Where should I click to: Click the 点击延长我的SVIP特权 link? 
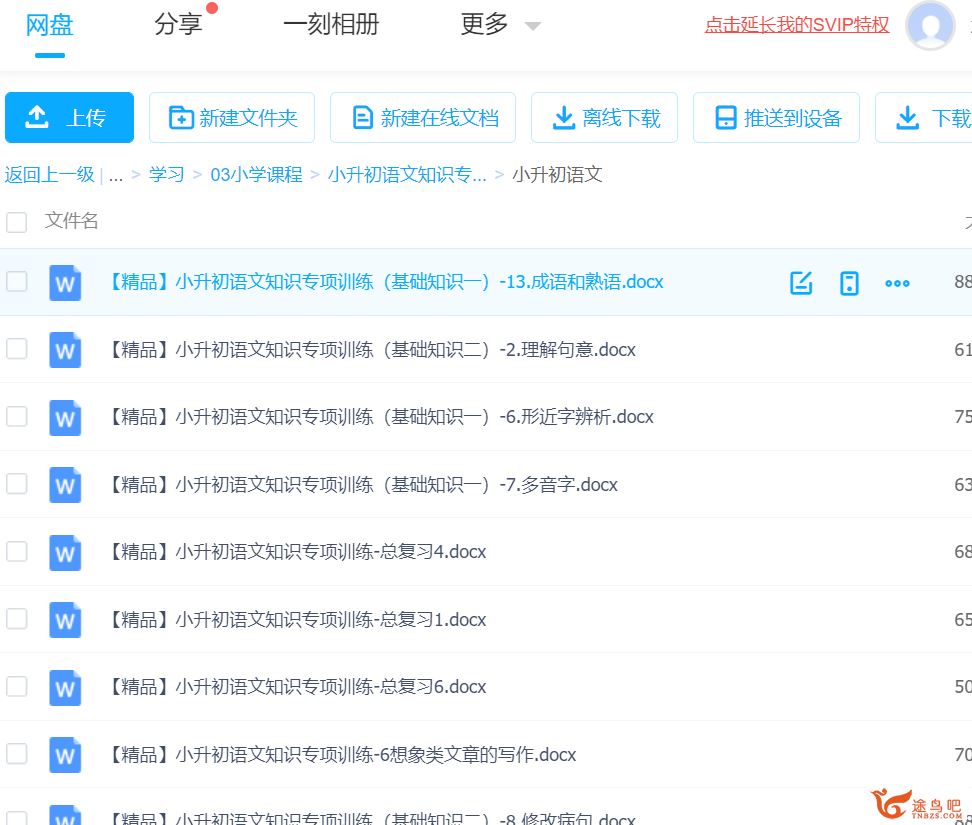click(x=796, y=25)
